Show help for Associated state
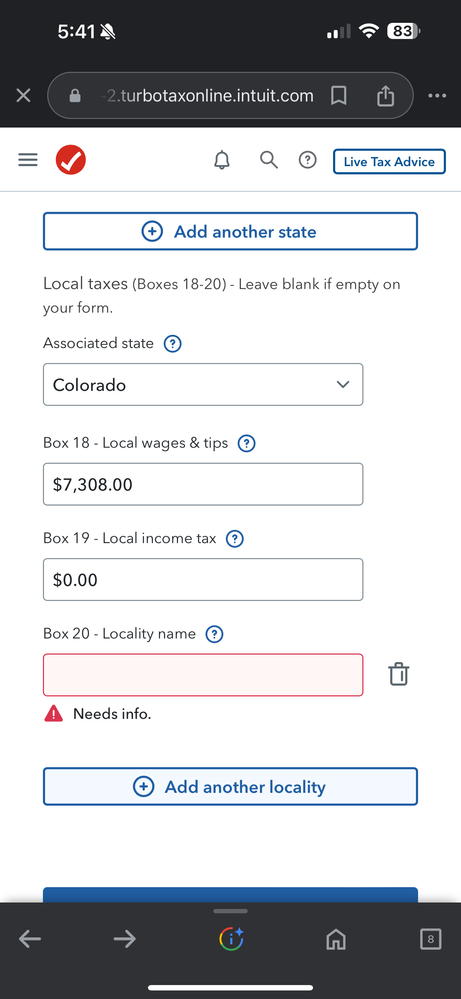 click(x=173, y=344)
